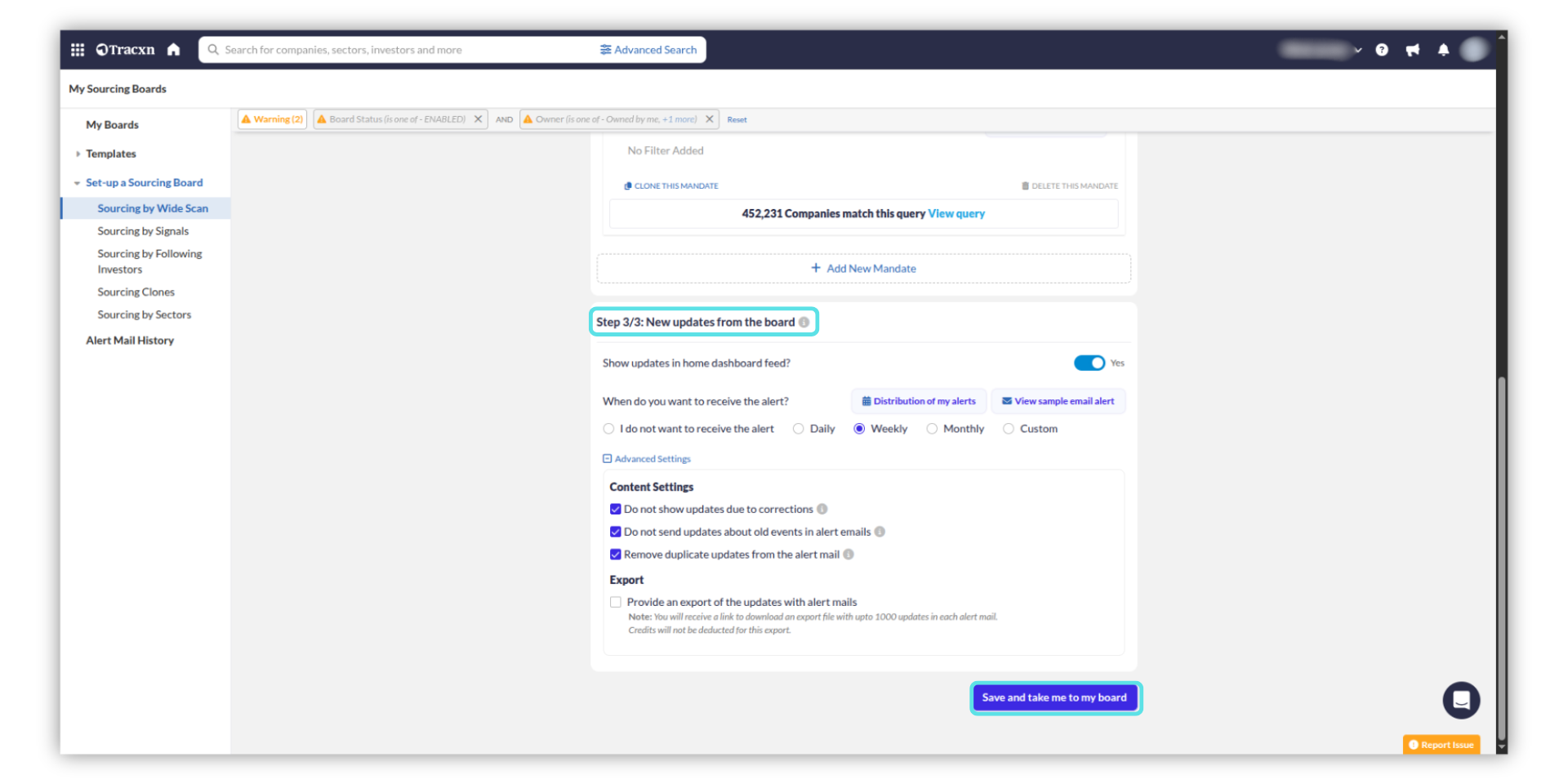
Task: Open Alert Mail History in sidebar
Action: tap(130, 341)
